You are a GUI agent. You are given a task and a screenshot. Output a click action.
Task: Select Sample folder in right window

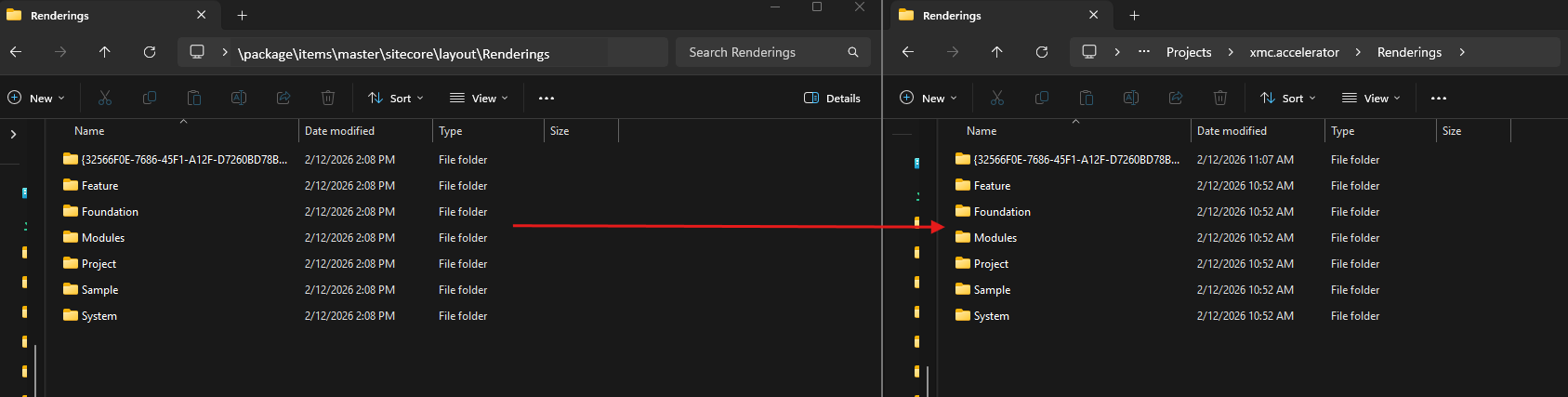(983, 290)
